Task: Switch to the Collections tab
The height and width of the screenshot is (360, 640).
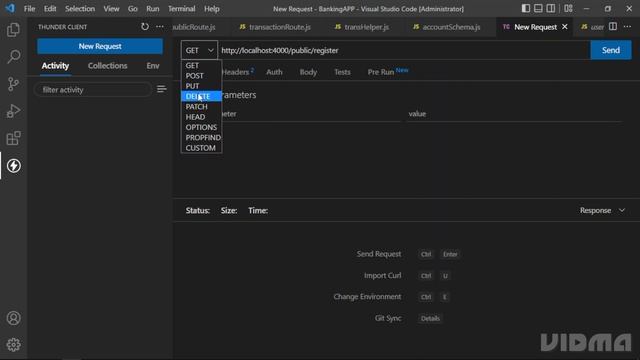Action: click(x=107, y=66)
